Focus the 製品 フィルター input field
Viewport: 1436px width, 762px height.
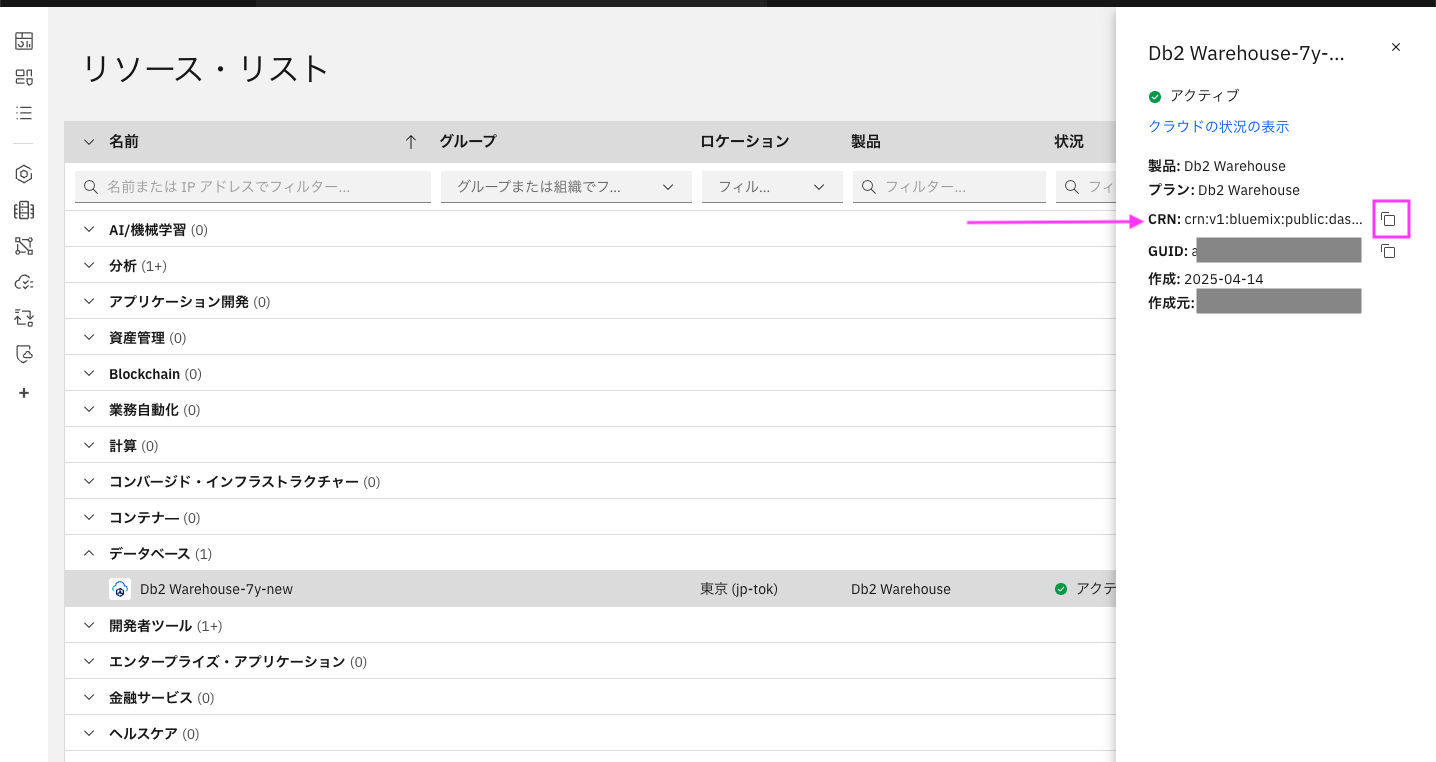point(949,187)
